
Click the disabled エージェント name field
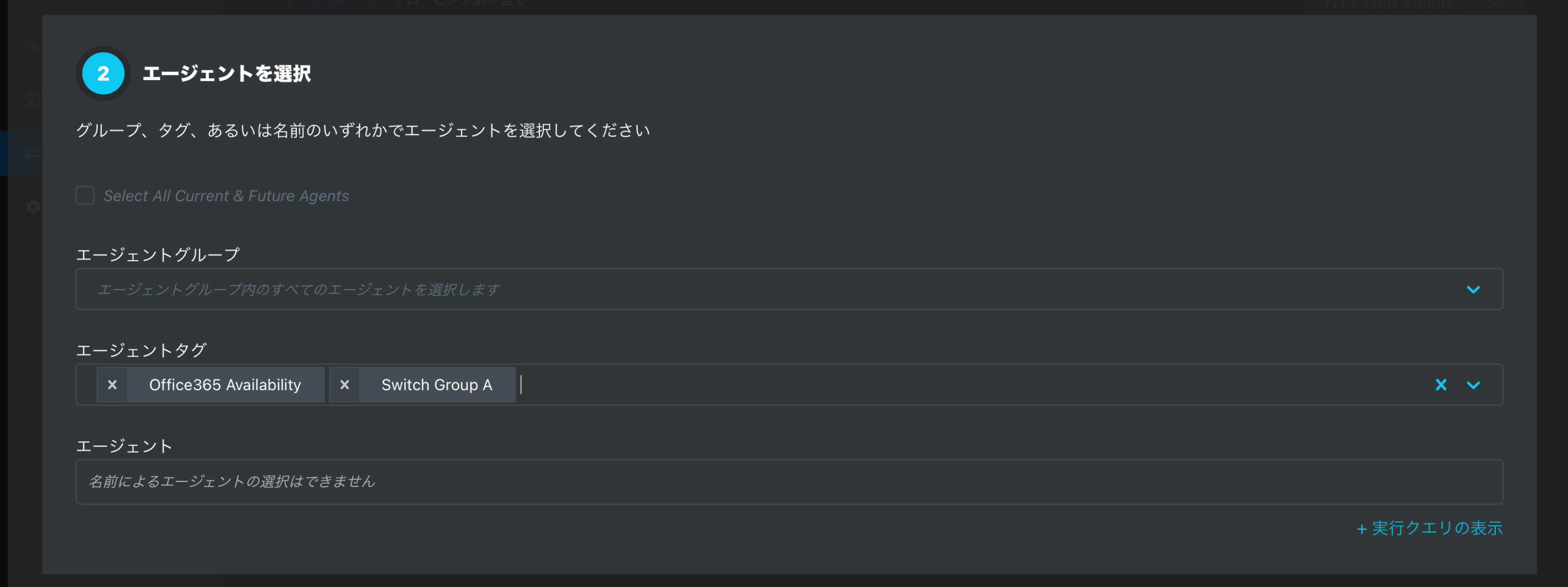pos(789,482)
